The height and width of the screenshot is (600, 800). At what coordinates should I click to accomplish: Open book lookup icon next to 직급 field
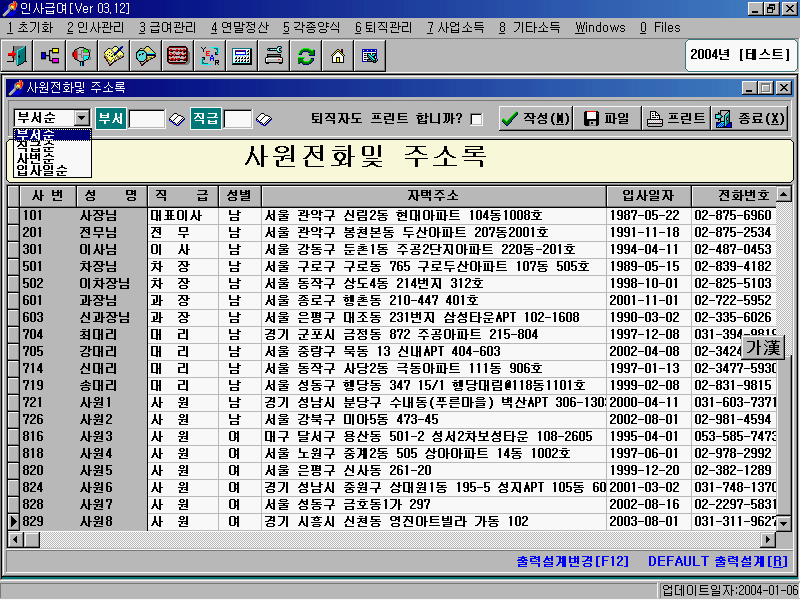[264, 119]
